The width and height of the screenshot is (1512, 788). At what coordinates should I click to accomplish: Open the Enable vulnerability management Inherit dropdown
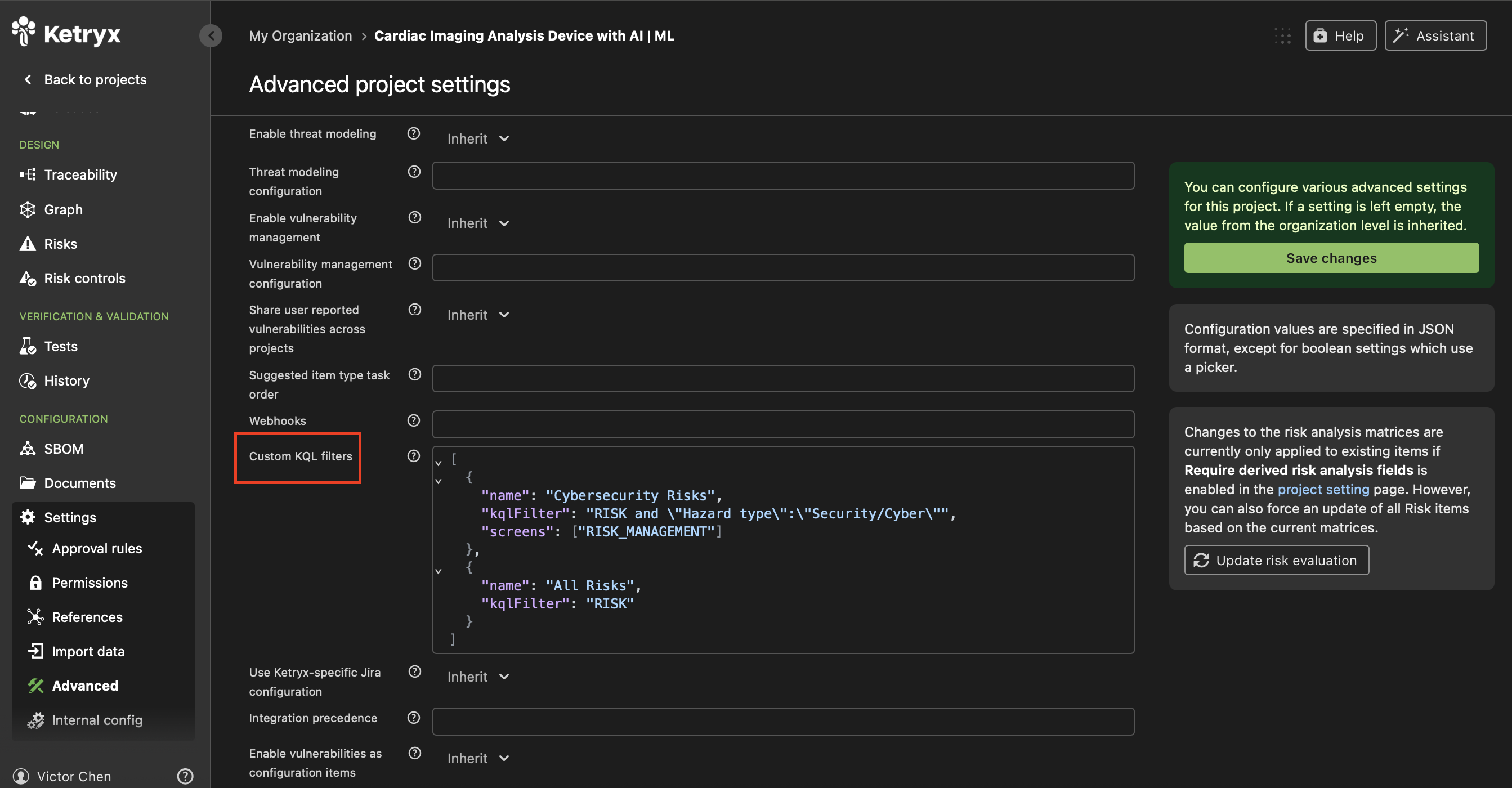478,223
